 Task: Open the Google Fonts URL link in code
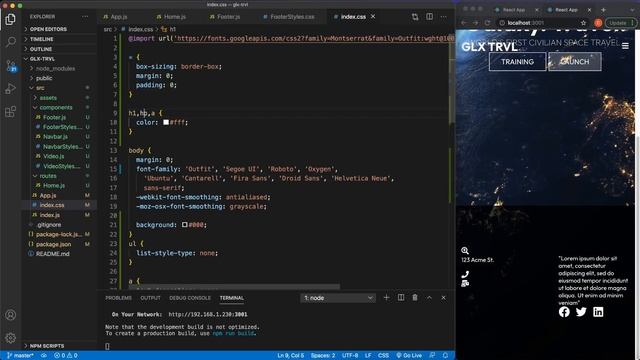tap(314, 38)
